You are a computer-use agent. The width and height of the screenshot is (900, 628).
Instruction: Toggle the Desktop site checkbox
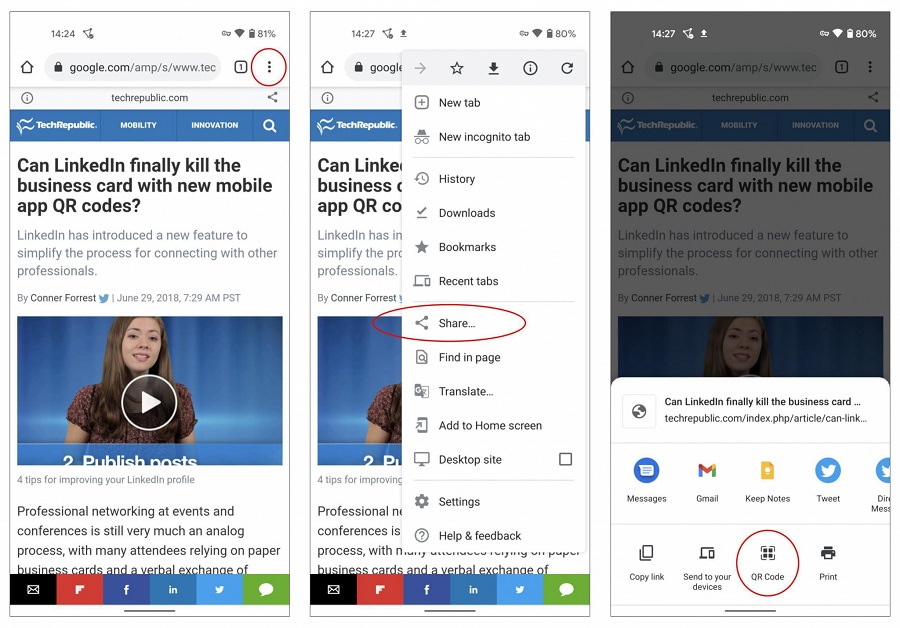point(565,459)
